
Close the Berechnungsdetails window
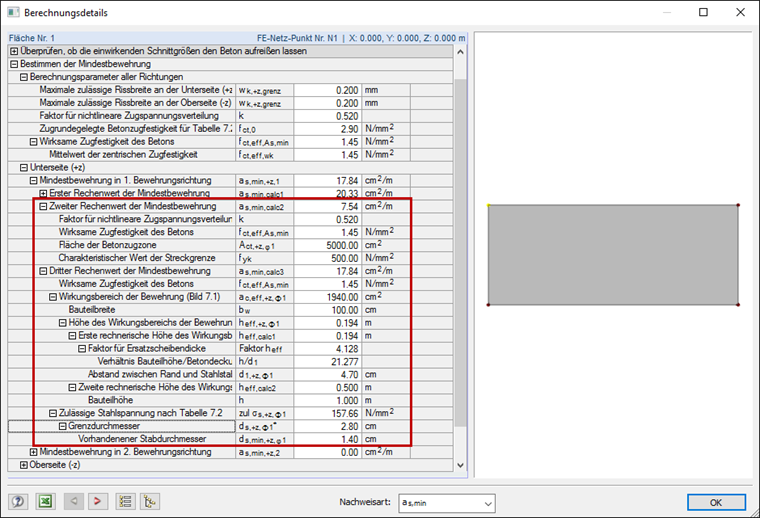(x=740, y=12)
